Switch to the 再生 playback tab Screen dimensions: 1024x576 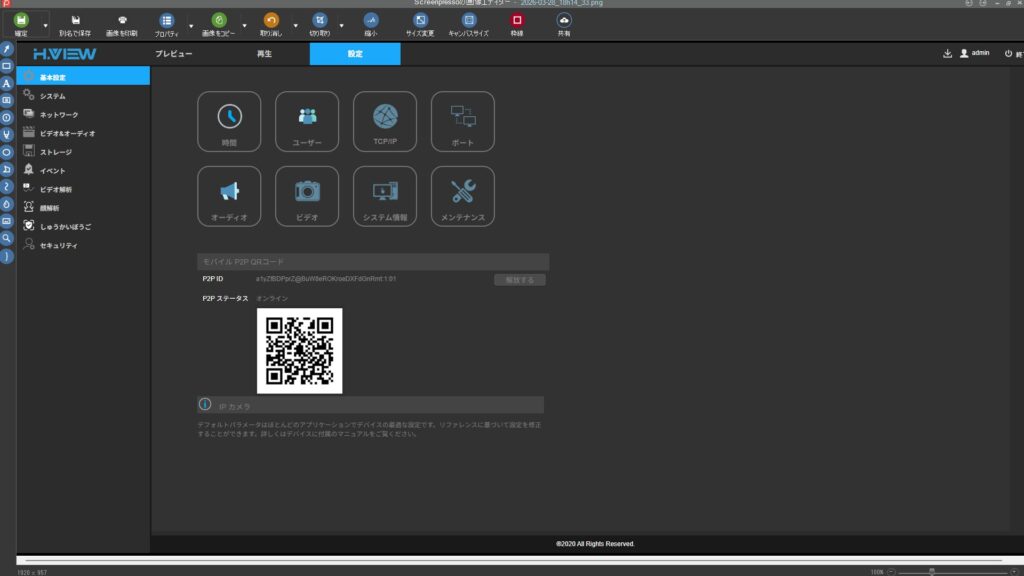pyautogui.click(x=264, y=53)
